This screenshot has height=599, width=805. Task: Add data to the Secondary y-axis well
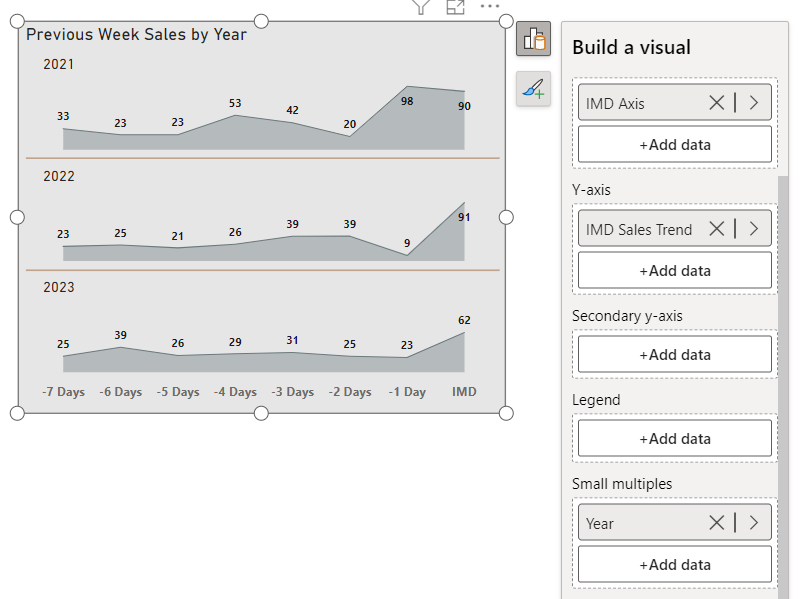coord(675,354)
